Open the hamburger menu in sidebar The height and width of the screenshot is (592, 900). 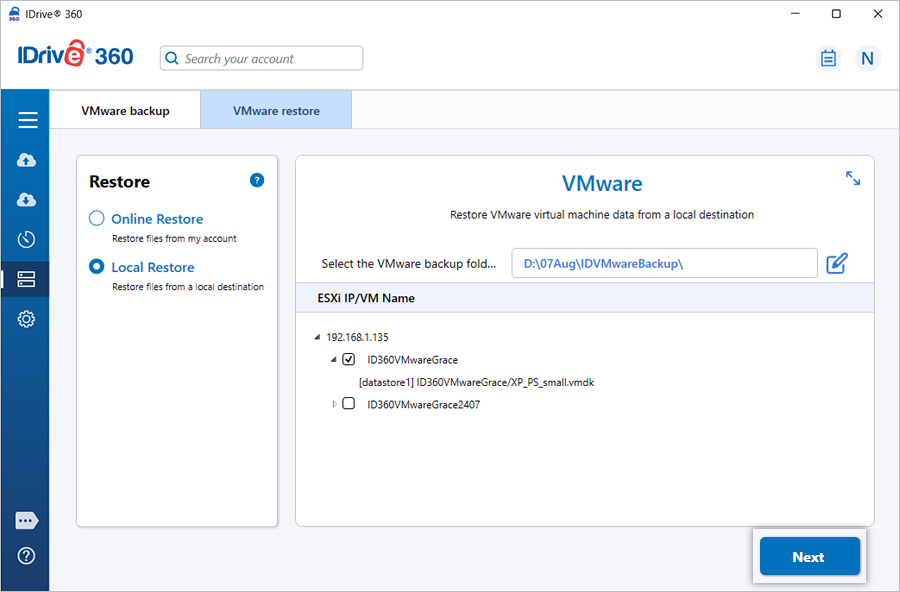tap(27, 120)
